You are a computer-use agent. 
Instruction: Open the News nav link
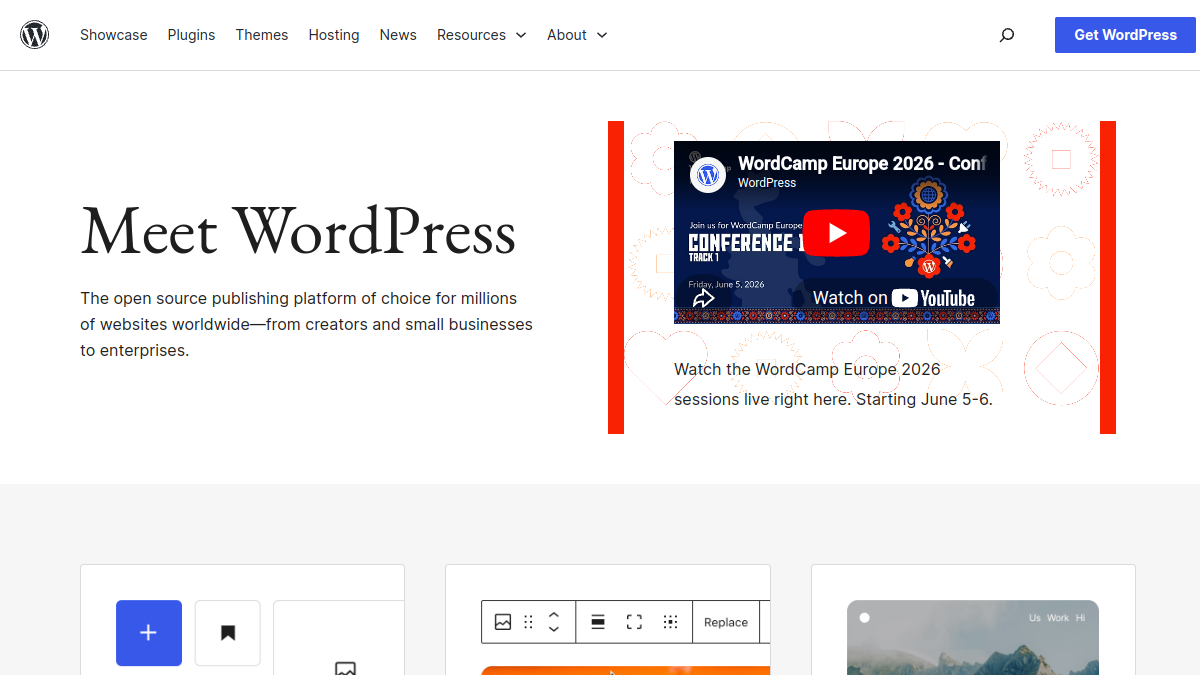coord(398,35)
